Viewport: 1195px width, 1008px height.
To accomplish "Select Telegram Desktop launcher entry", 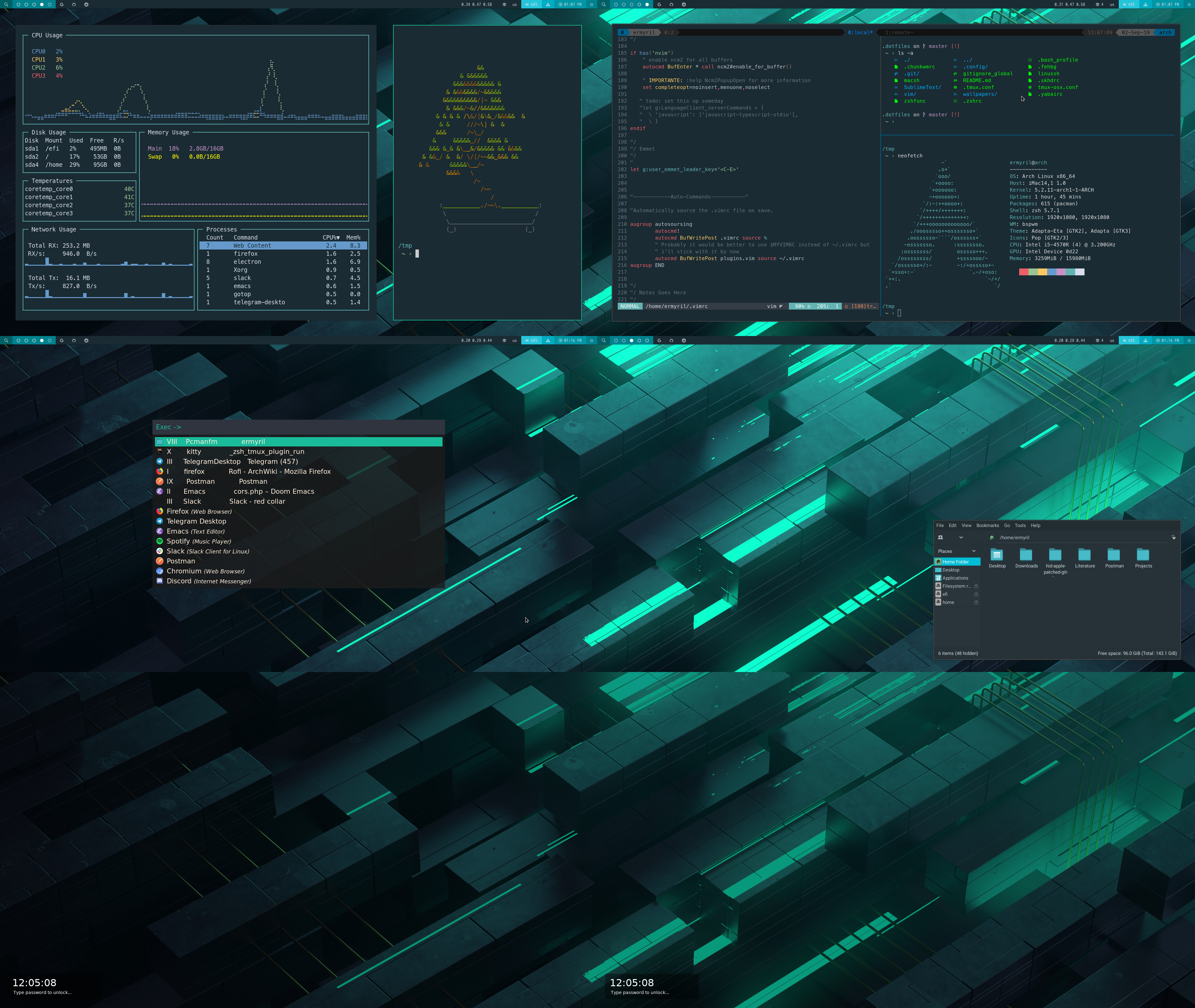I will pos(196,521).
